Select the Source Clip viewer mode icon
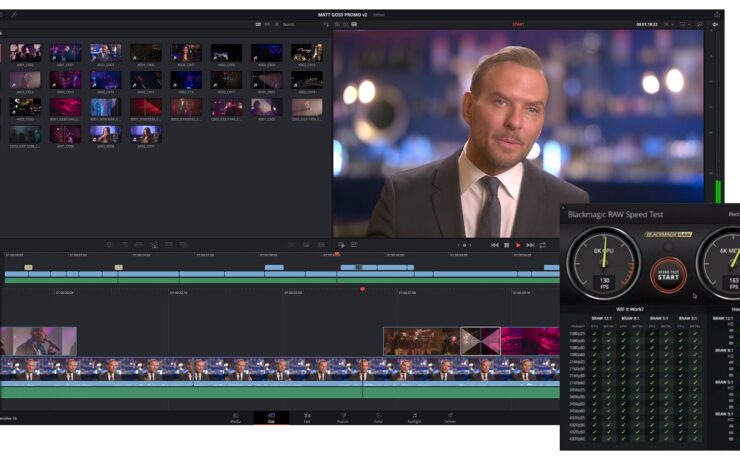The width and height of the screenshot is (740, 460). tap(337, 24)
